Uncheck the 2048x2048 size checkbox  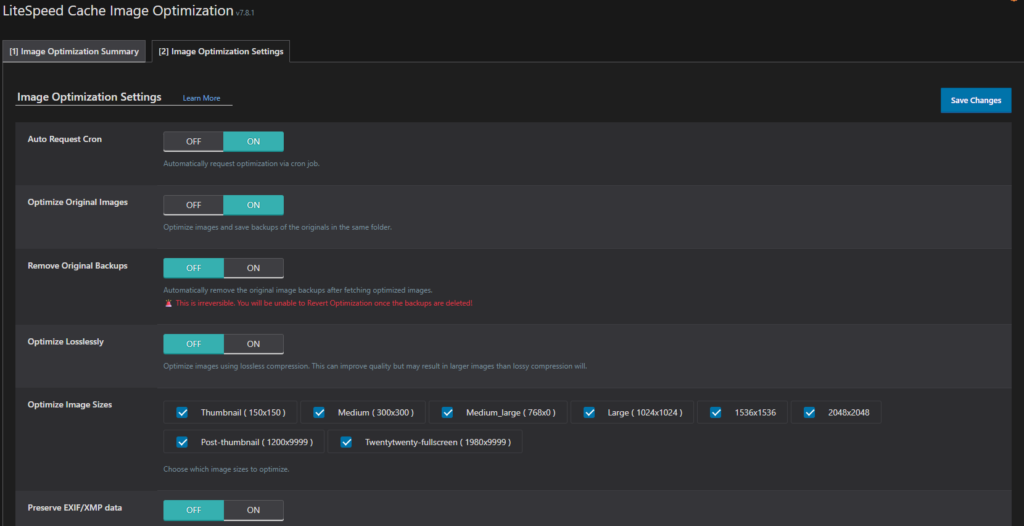coord(810,412)
